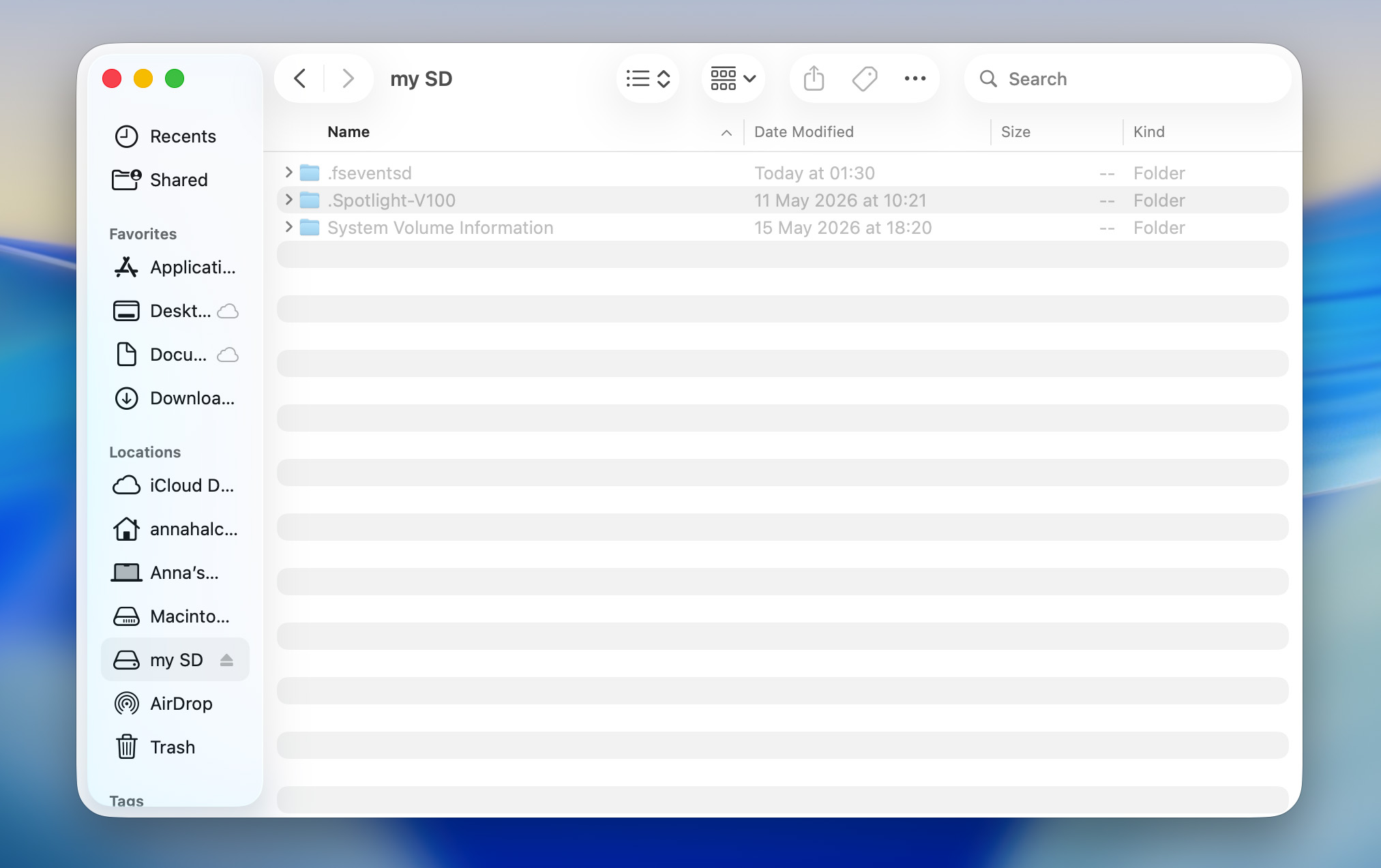The height and width of the screenshot is (868, 1381).
Task: Click the iCloud status icon beside Documents
Action: (228, 355)
